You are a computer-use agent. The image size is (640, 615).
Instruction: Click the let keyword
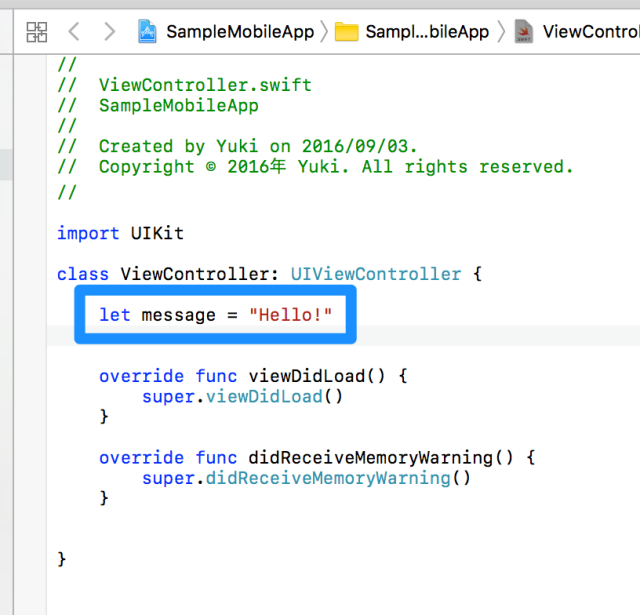click(115, 315)
